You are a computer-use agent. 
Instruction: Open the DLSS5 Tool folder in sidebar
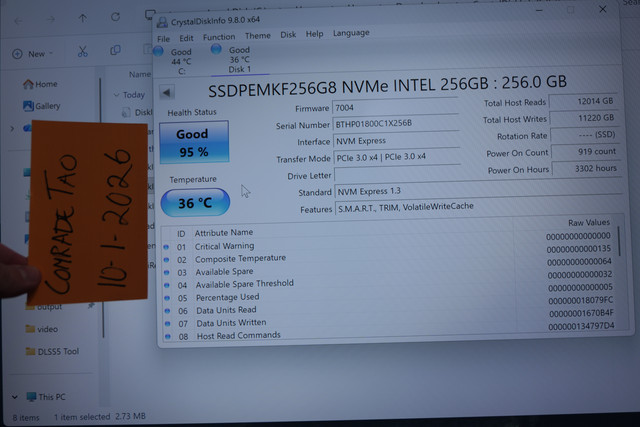point(52,351)
